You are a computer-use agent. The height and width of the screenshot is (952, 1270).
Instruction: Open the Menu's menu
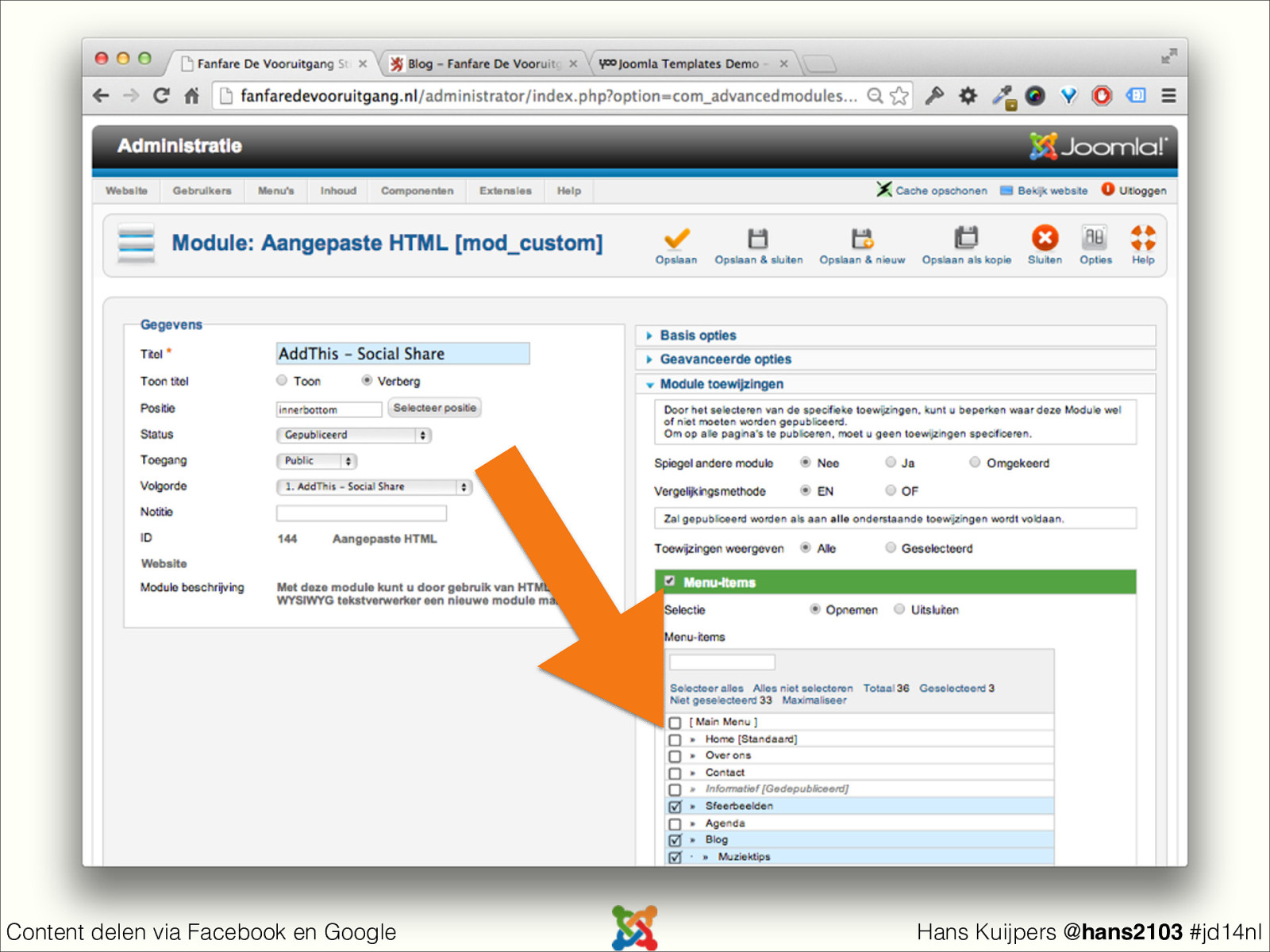pos(275,191)
